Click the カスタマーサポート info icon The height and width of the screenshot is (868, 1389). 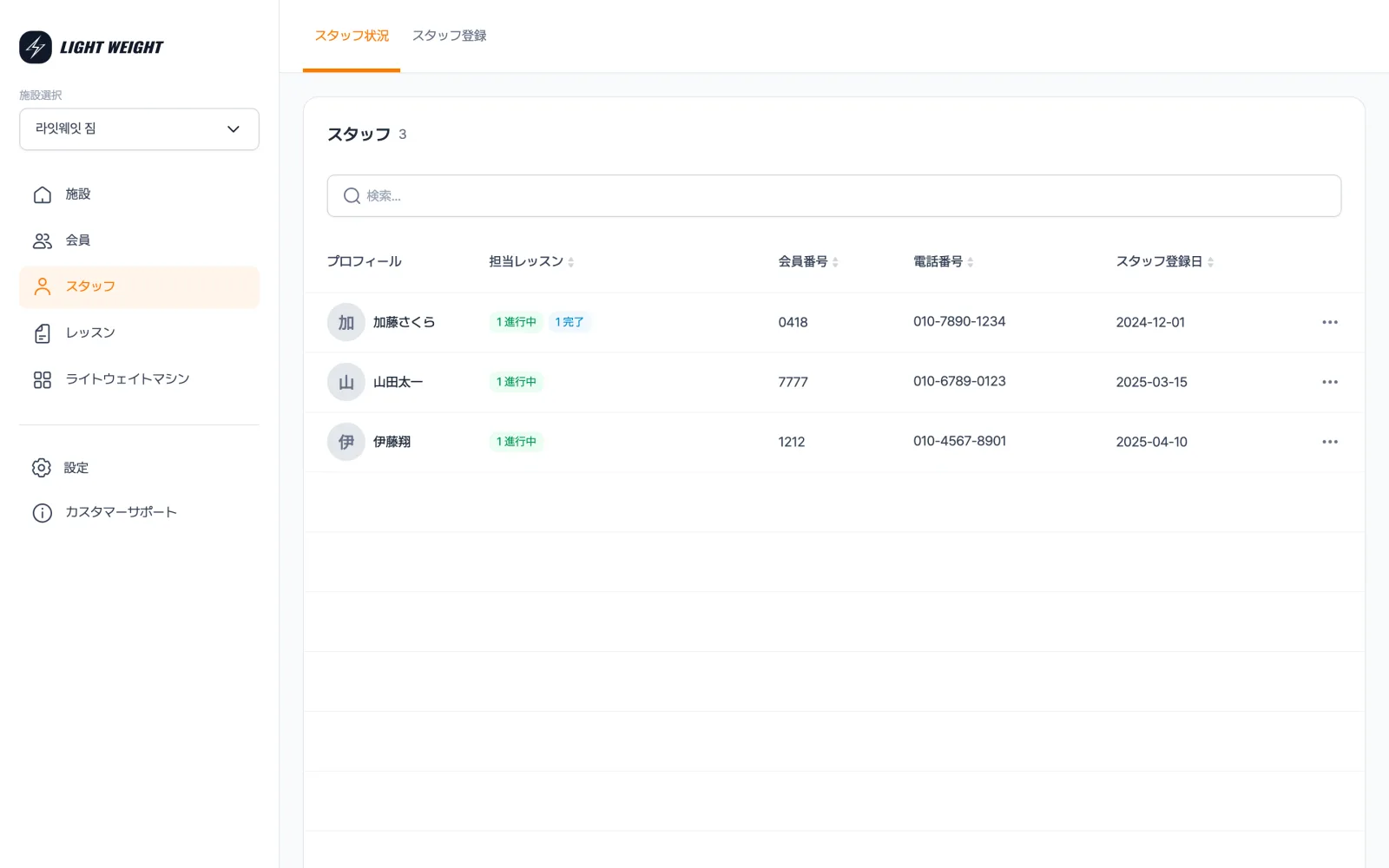click(42, 513)
